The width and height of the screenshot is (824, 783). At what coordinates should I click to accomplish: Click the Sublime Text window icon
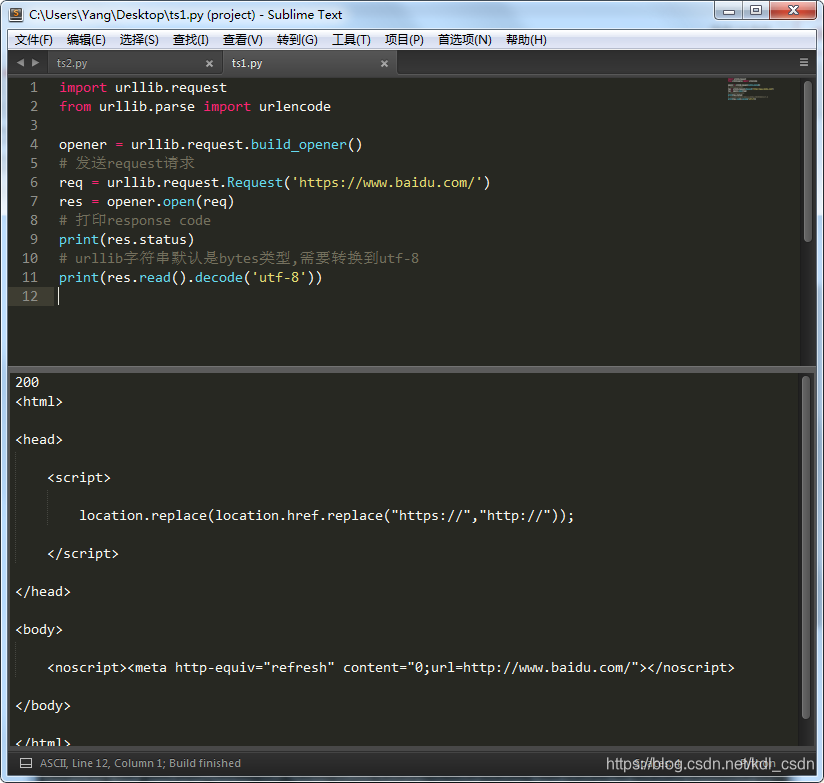pyautogui.click(x=16, y=14)
